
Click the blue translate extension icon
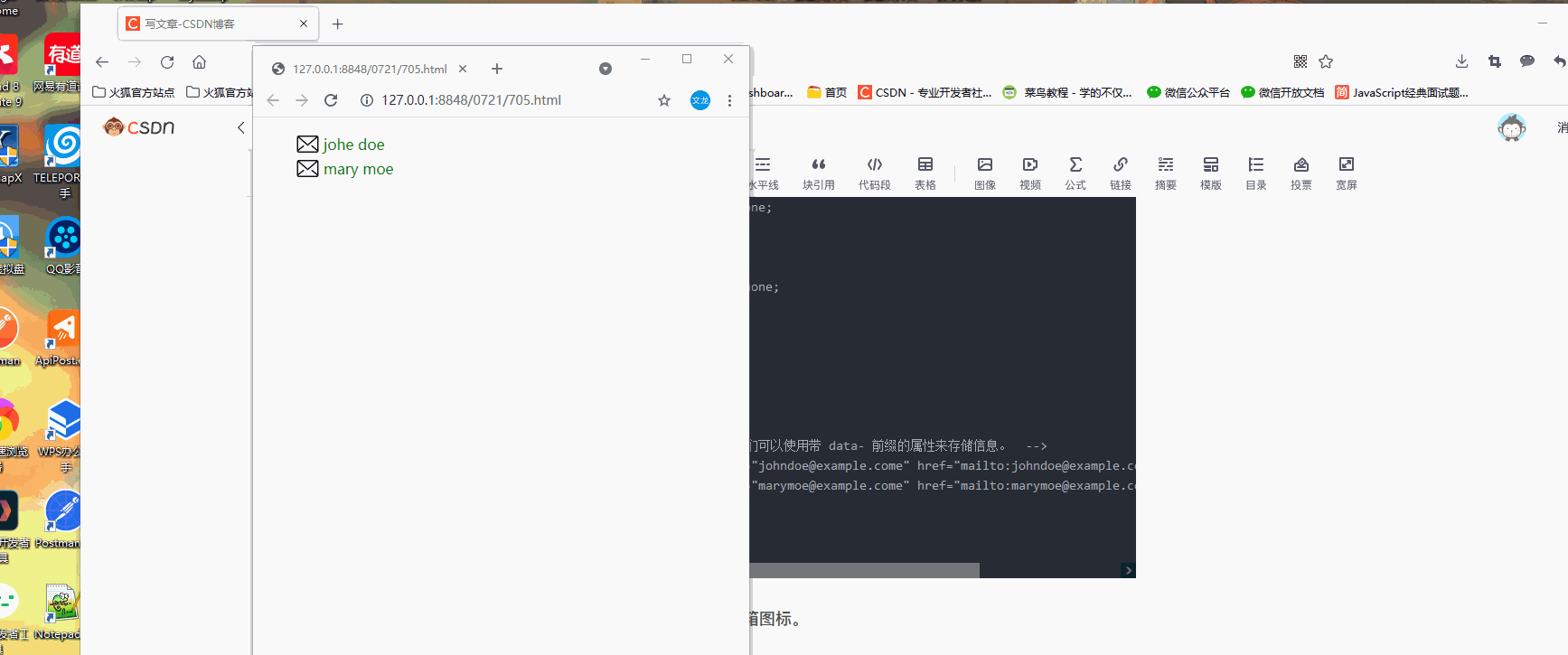click(x=700, y=100)
